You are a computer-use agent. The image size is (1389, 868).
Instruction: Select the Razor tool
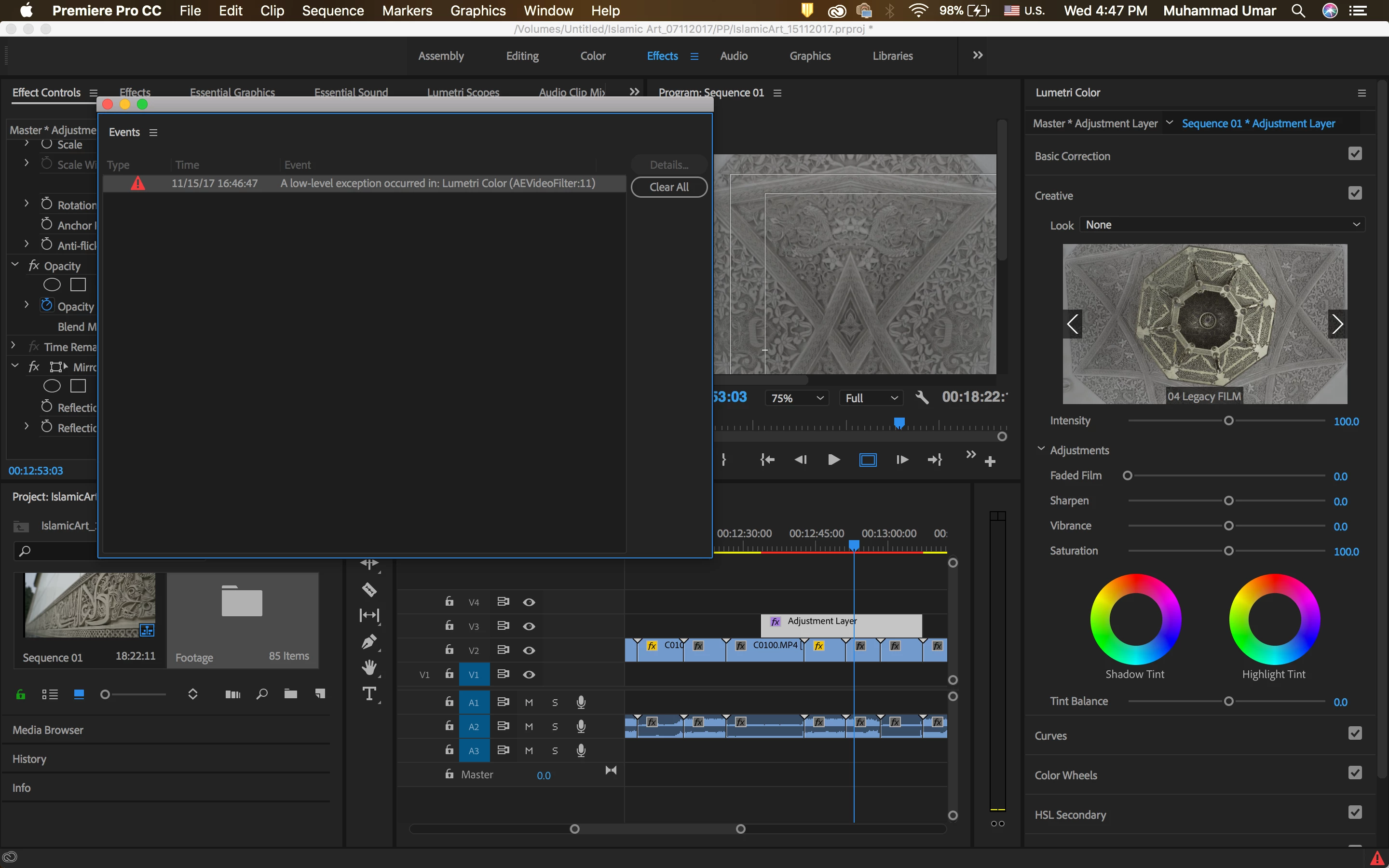pos(369,589)
